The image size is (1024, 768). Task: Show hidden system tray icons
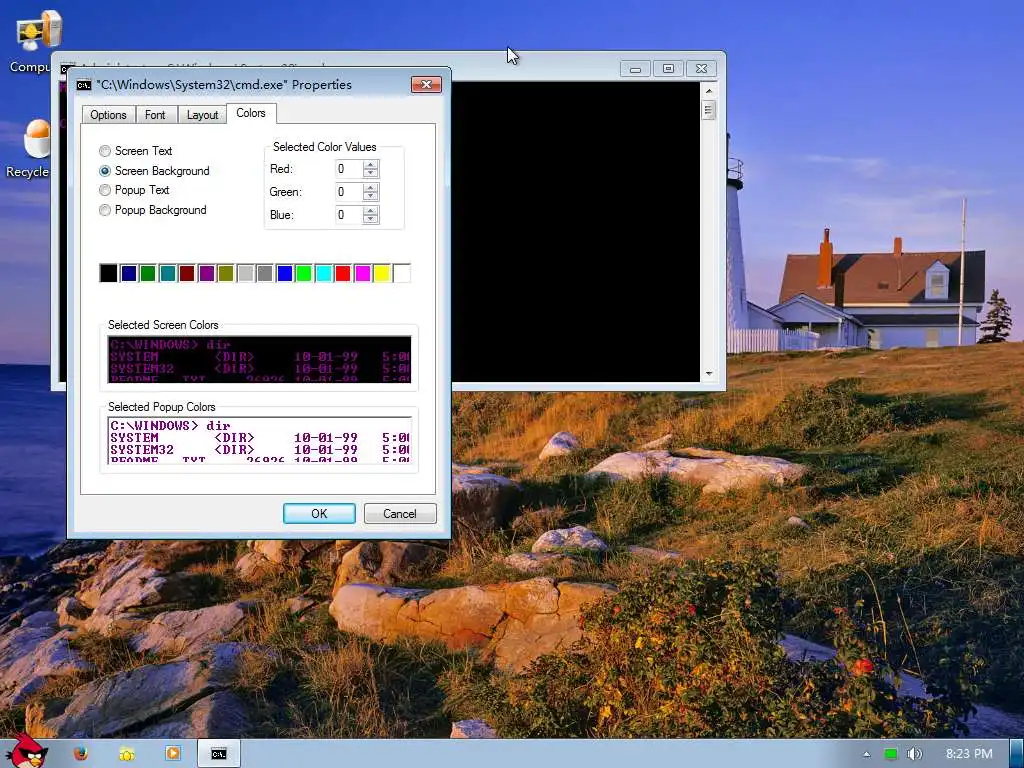coord(867,754)
